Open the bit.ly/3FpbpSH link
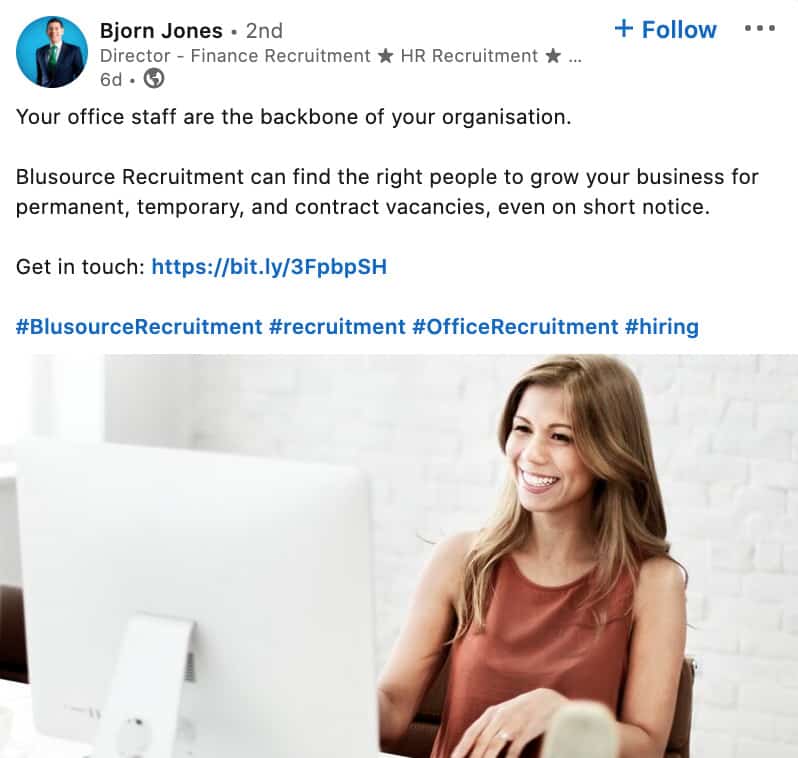The height and width of the screenshot is (758, 798). (x=269, y=267)
